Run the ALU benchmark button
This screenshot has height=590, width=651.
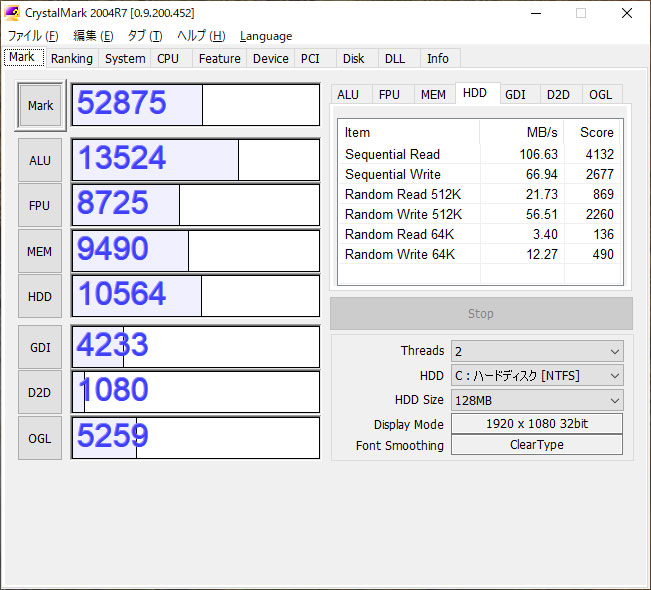(x=40, y=160)
